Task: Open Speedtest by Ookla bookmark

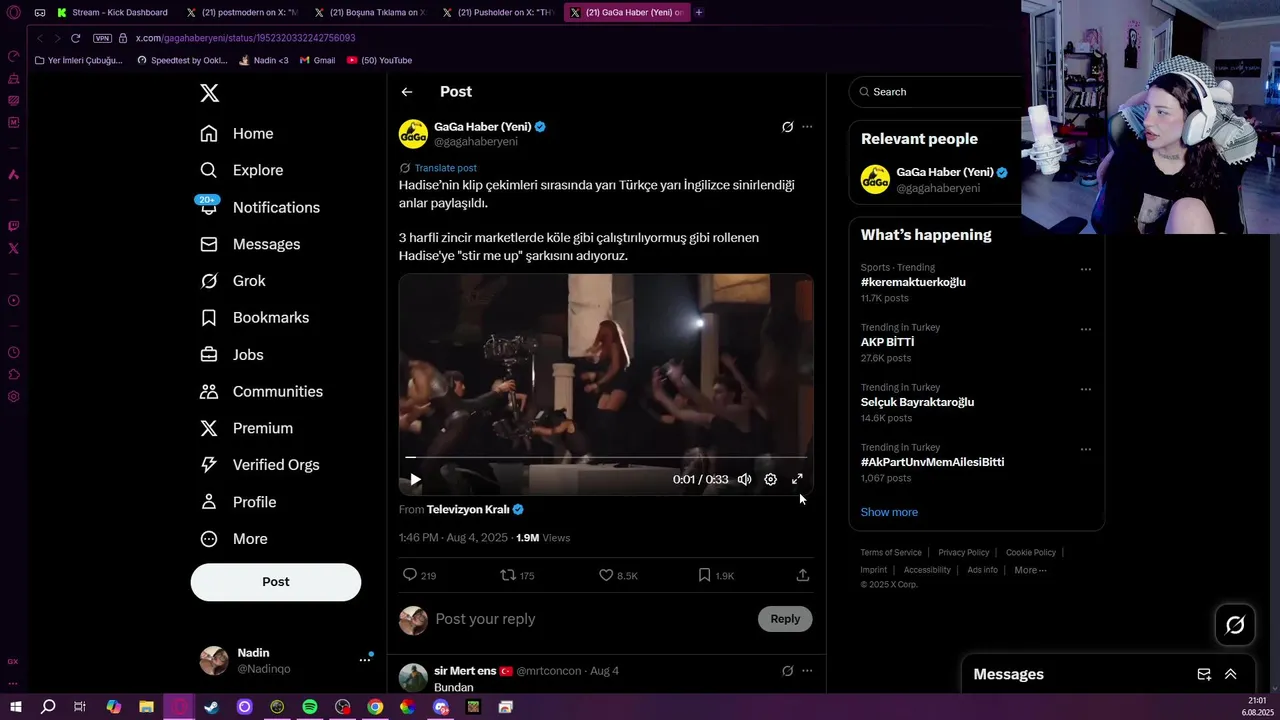Action: 182,60
